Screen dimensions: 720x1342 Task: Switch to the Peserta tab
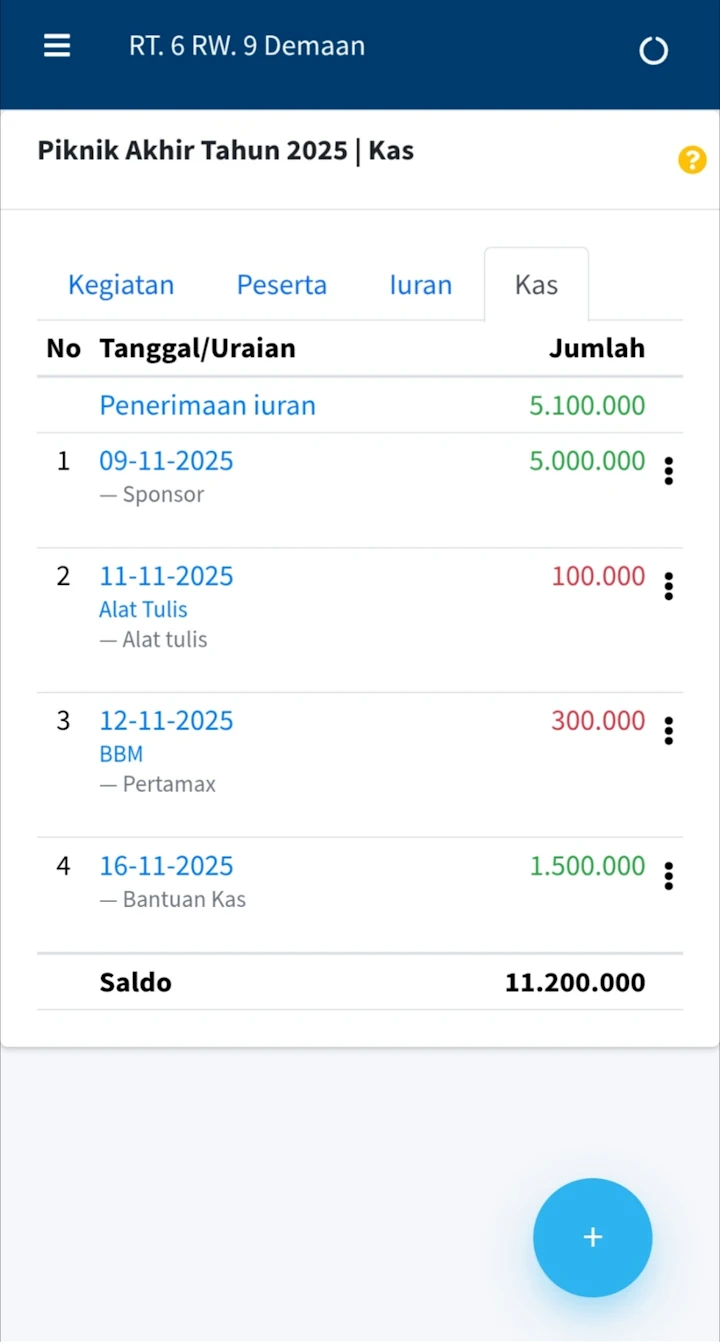pos(281,285)
